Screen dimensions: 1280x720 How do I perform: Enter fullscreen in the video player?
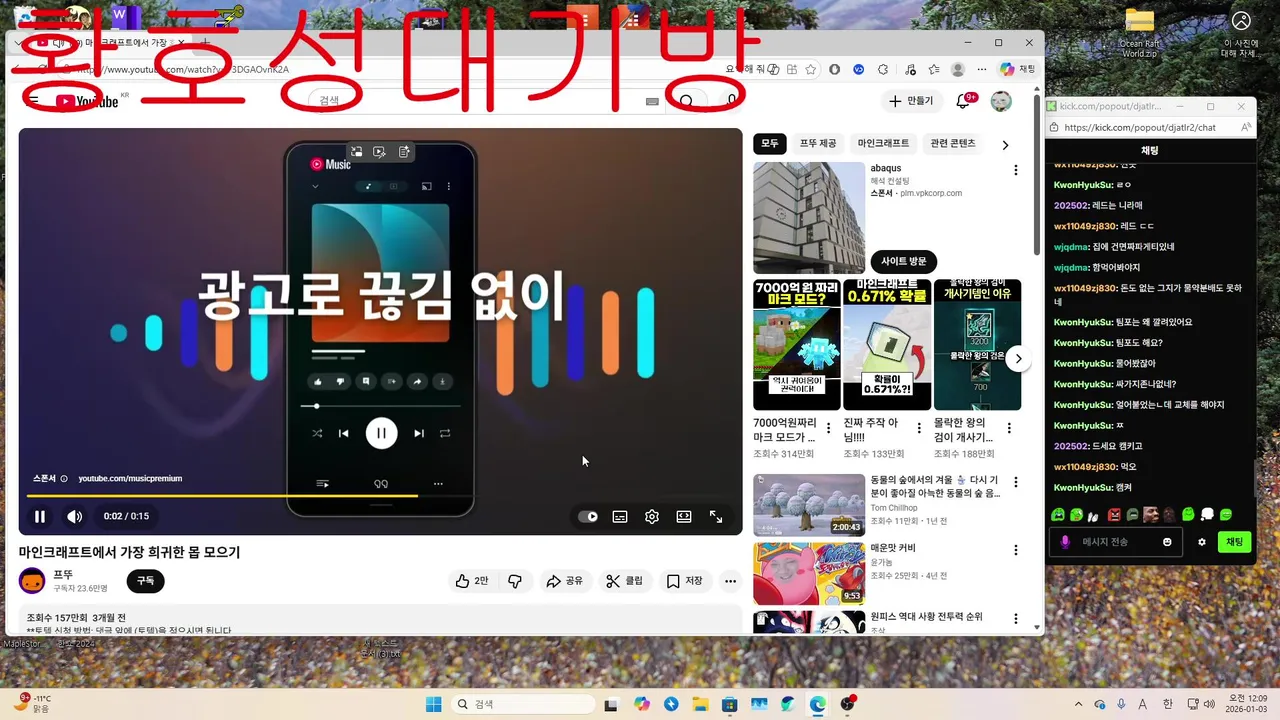click(716, 517)
